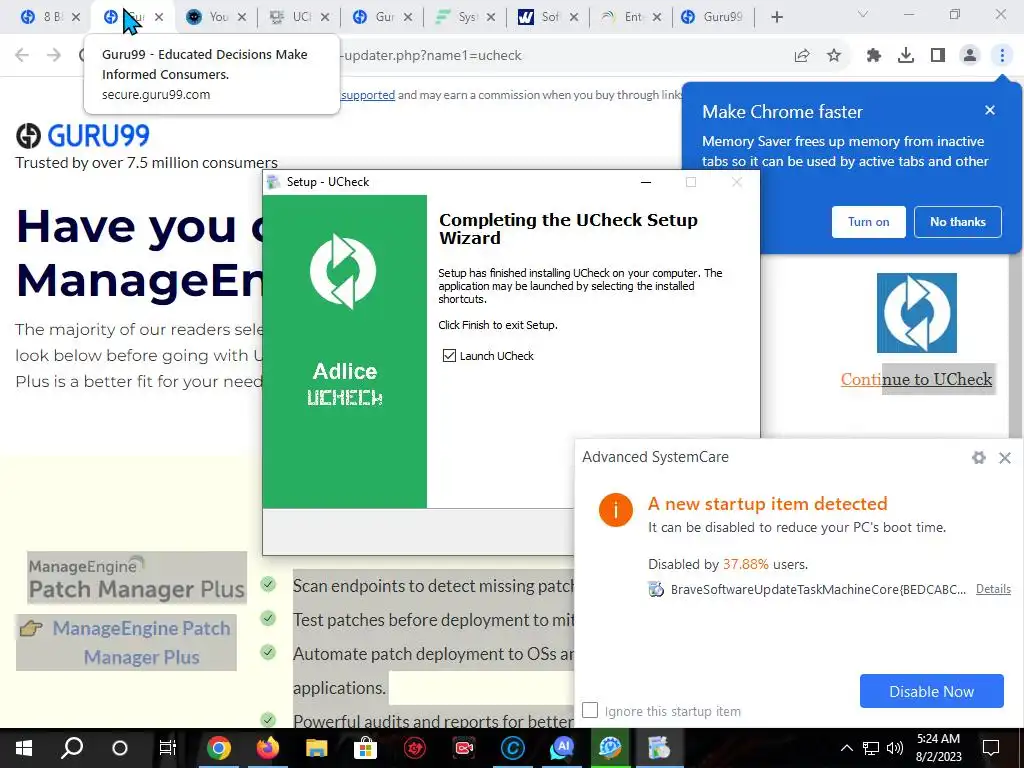Open Windows notification center
Image resolution: width=1024 pixels, height=768 pixels.
click(x=991, y=748)
